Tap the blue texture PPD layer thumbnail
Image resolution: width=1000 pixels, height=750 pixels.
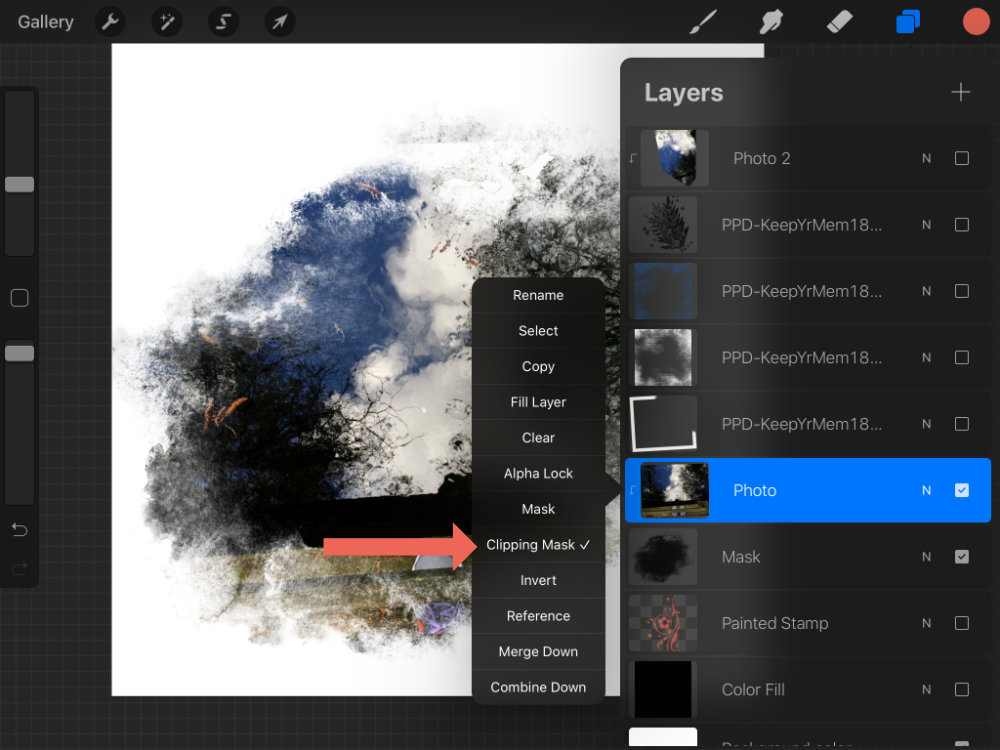point(663,291)
